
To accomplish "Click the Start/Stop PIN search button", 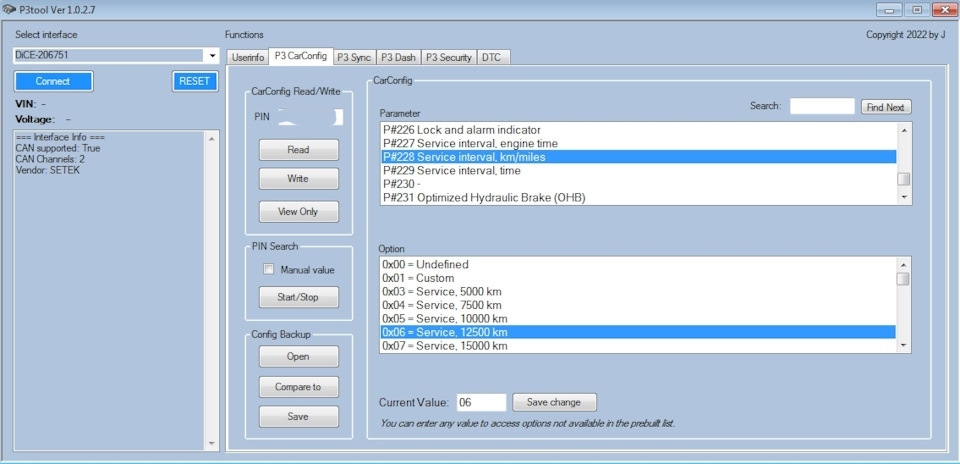I will (298, 297).
